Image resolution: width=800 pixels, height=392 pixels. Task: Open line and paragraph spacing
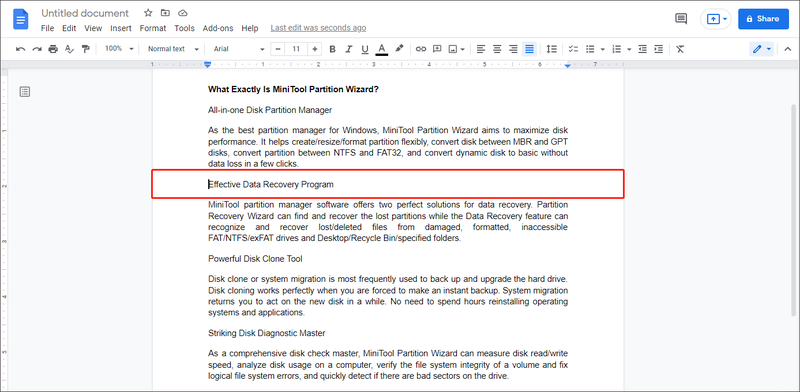tap(552, 49)
